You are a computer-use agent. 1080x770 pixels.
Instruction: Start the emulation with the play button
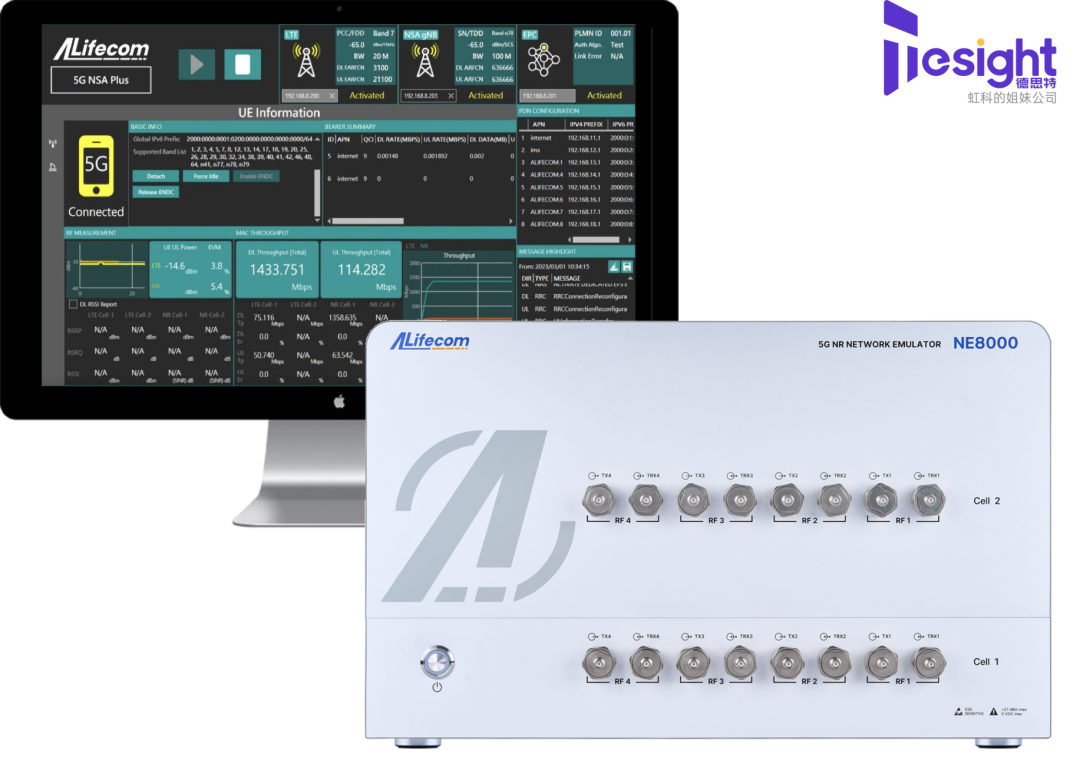(x=197, y=65)
